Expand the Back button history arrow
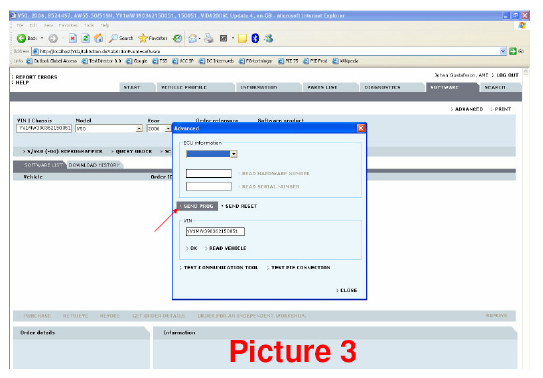543x378 pixels. pyautogui.click(x=42, y=38)
